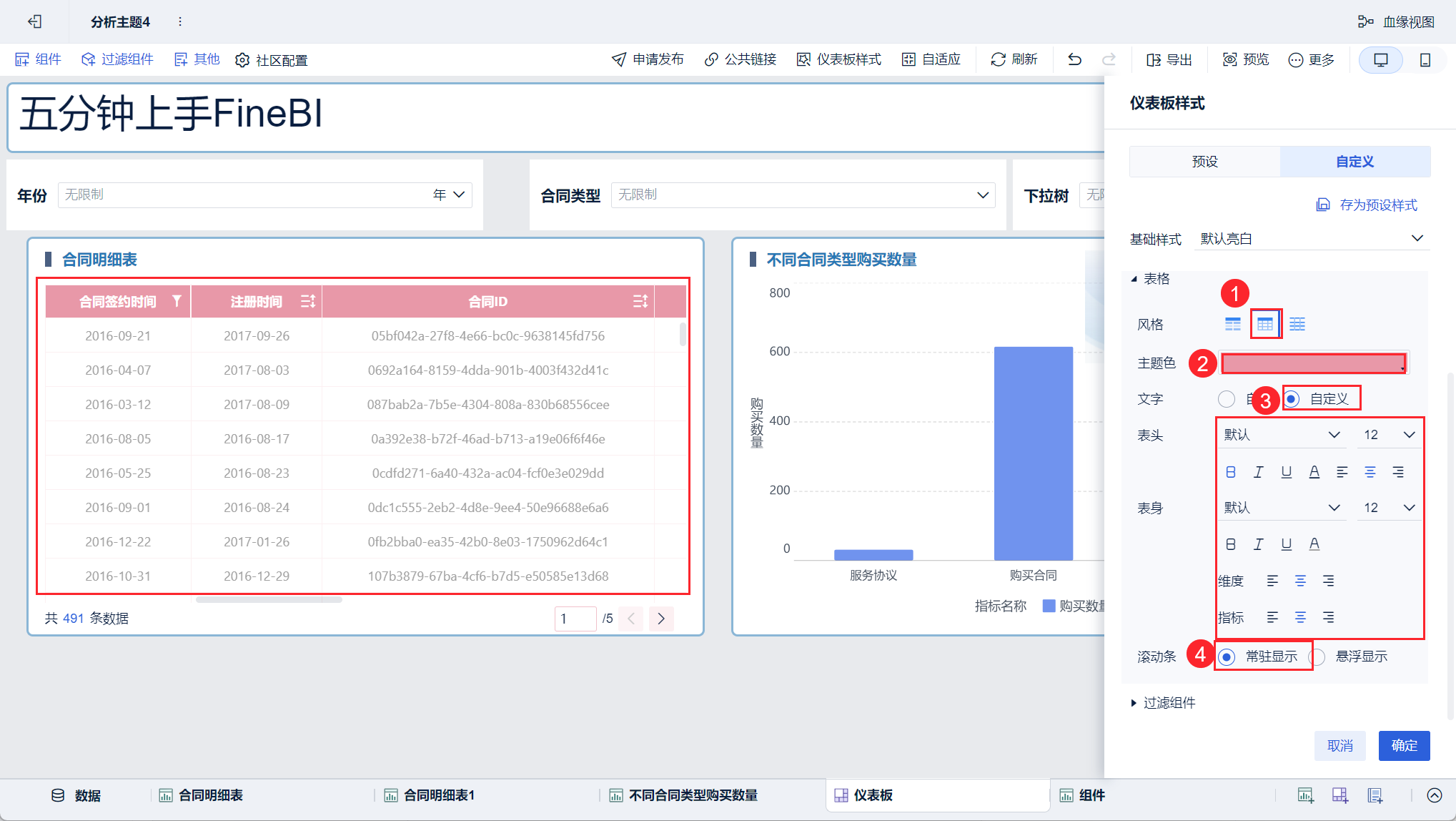Select 悬浮显示 scrollbar option
The height and width of the screenshot is (821, 1456).
click(1317, 657)
